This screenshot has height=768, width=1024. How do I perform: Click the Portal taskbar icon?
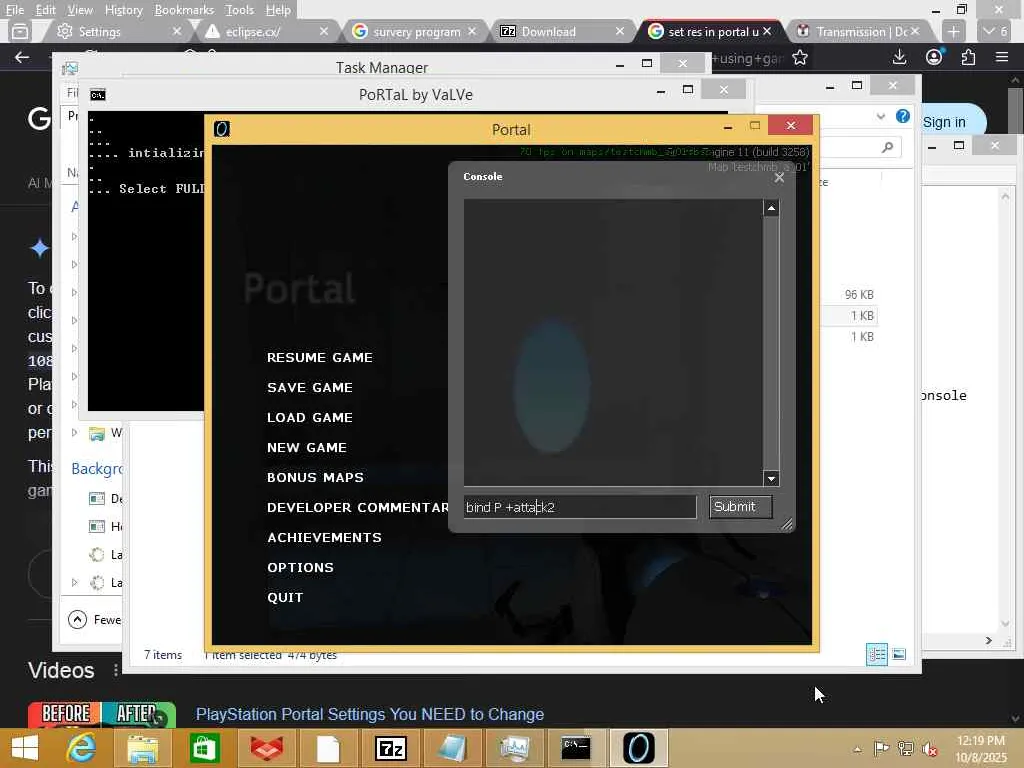[x=638, y=748]
